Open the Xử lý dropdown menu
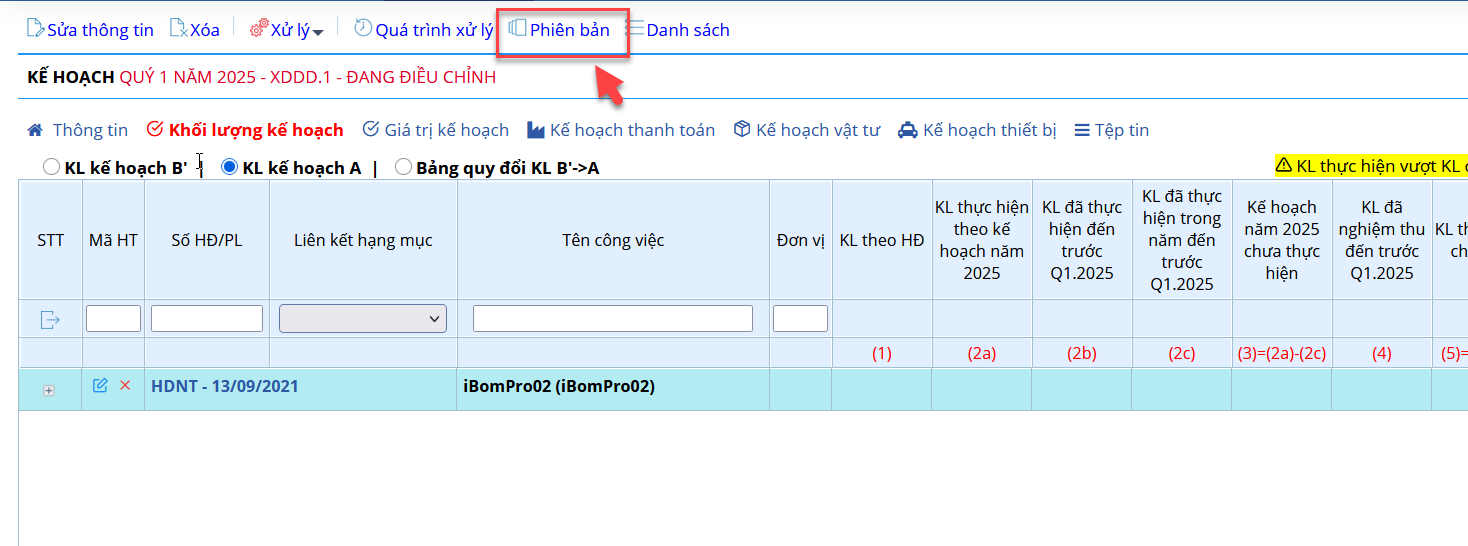 coord(287,30)
